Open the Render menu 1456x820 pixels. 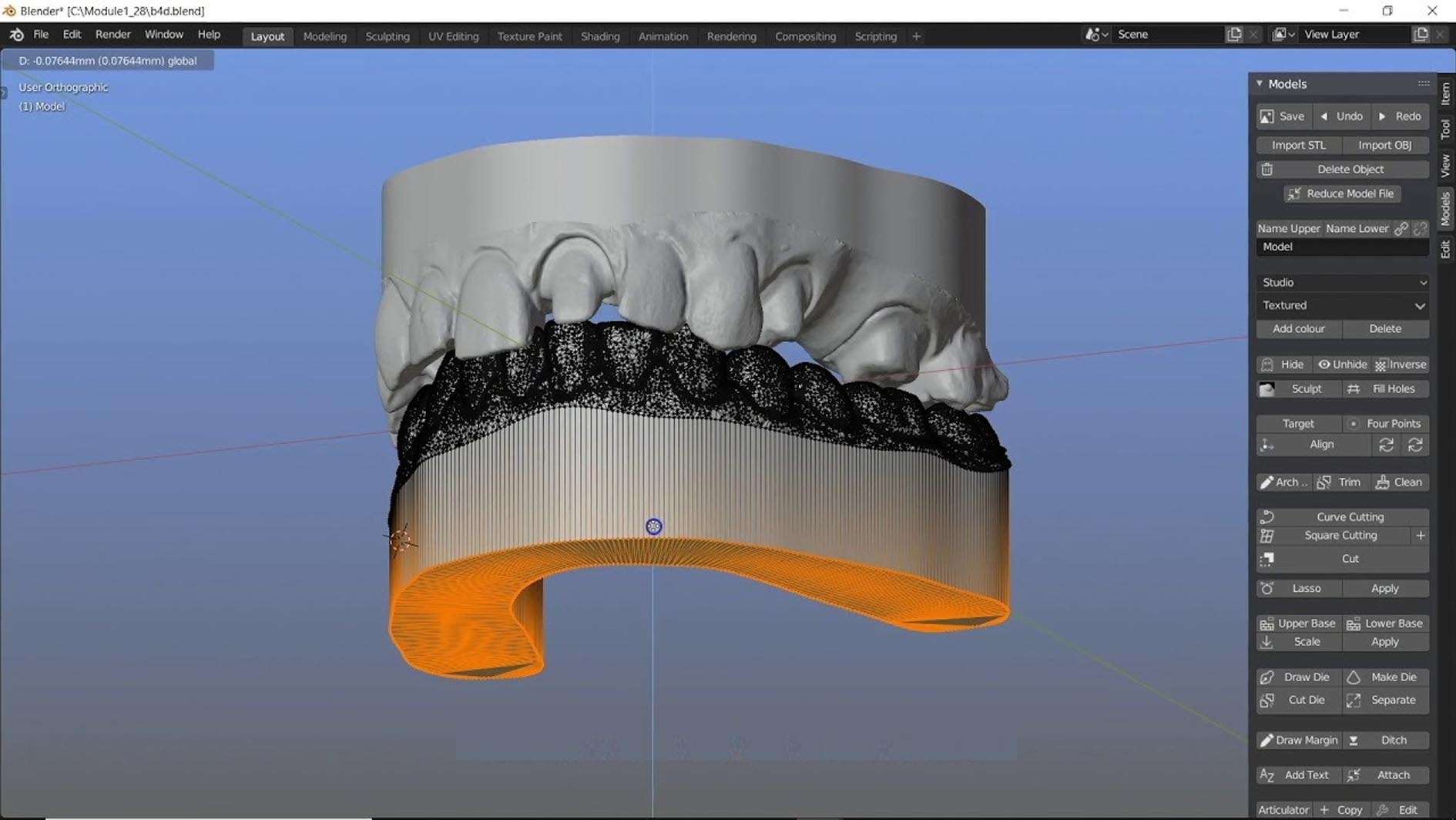pyautogui.click(x=112, y=35)
